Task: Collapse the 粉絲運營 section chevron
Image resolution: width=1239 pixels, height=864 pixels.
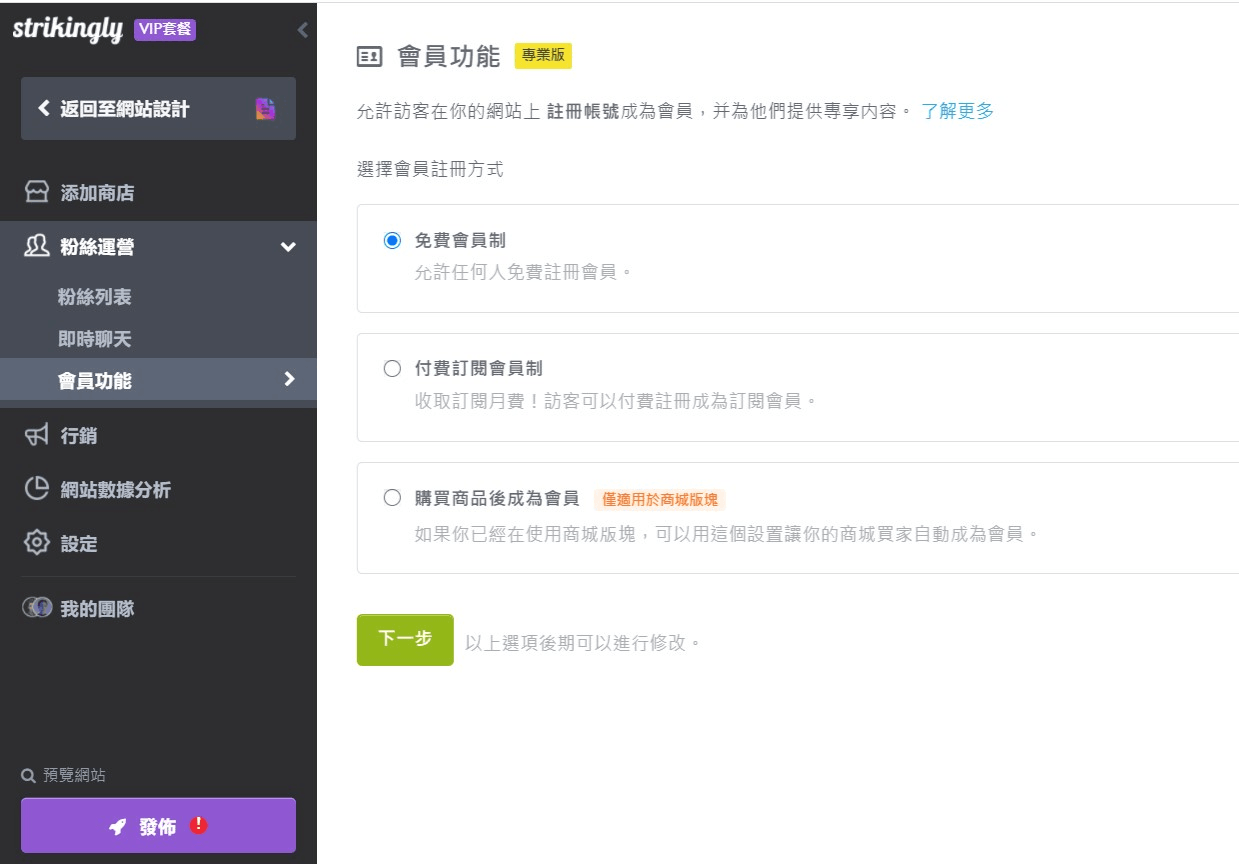Action: [x=289, y=247]
